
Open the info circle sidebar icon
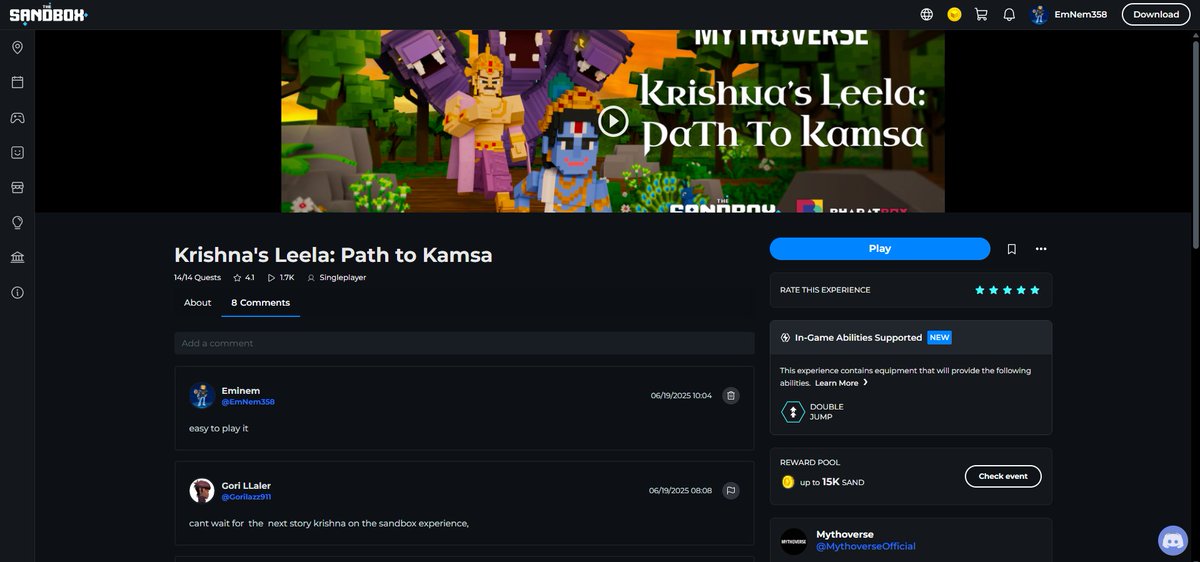tap(17, 292)
